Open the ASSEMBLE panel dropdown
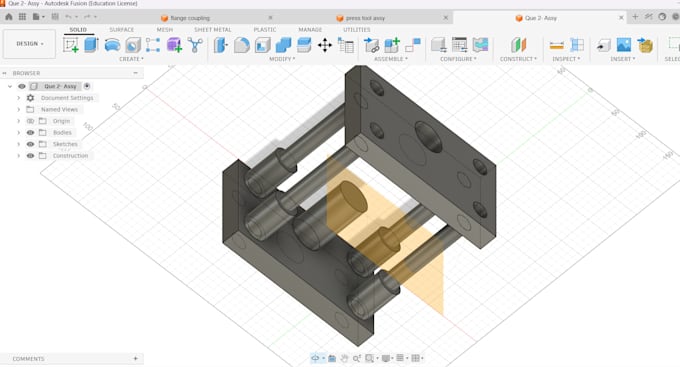Viewport: 680px width, 367px height. coord(391,59)
